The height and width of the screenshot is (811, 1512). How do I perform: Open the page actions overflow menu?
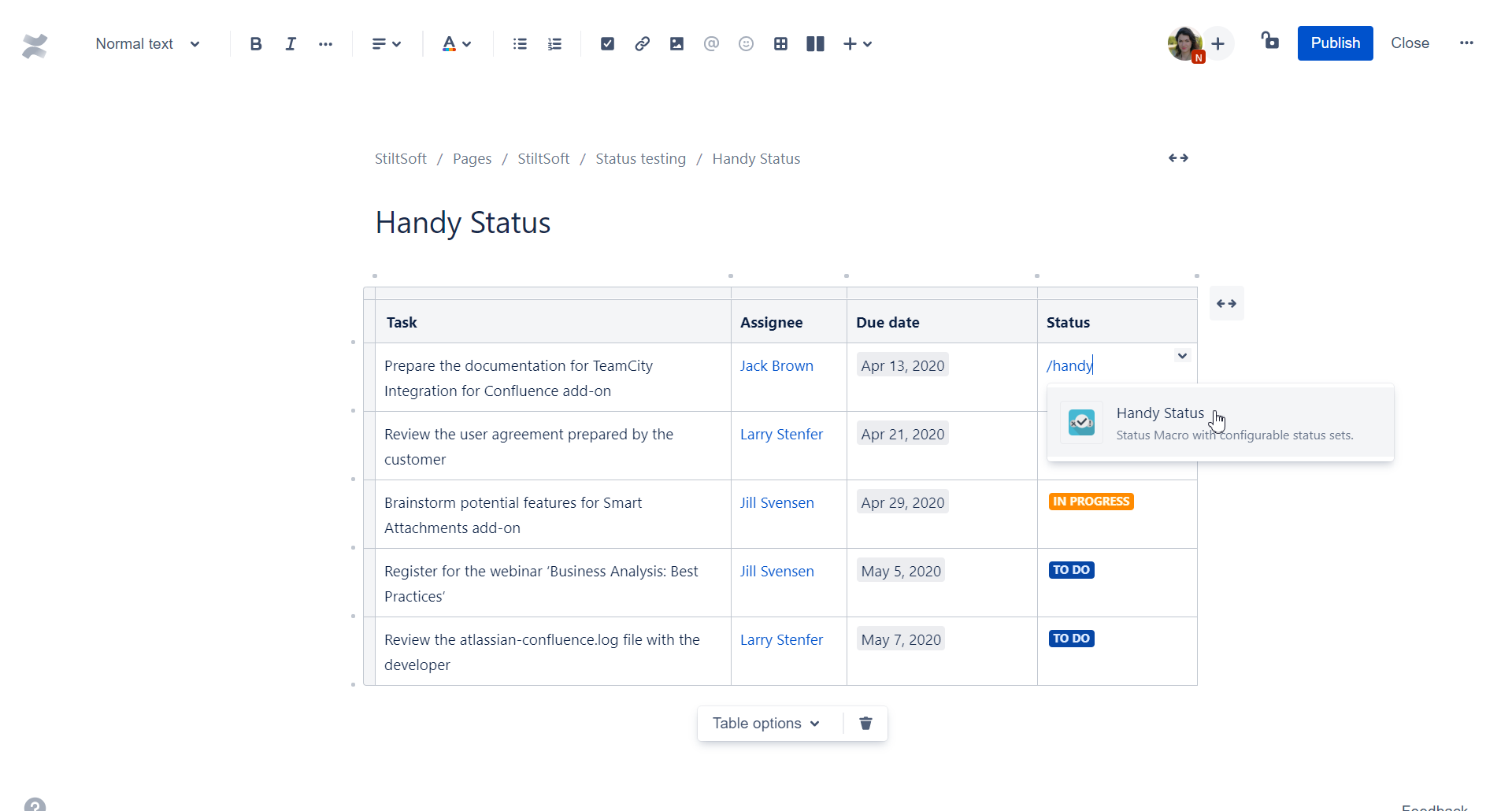pos(1466,43)
